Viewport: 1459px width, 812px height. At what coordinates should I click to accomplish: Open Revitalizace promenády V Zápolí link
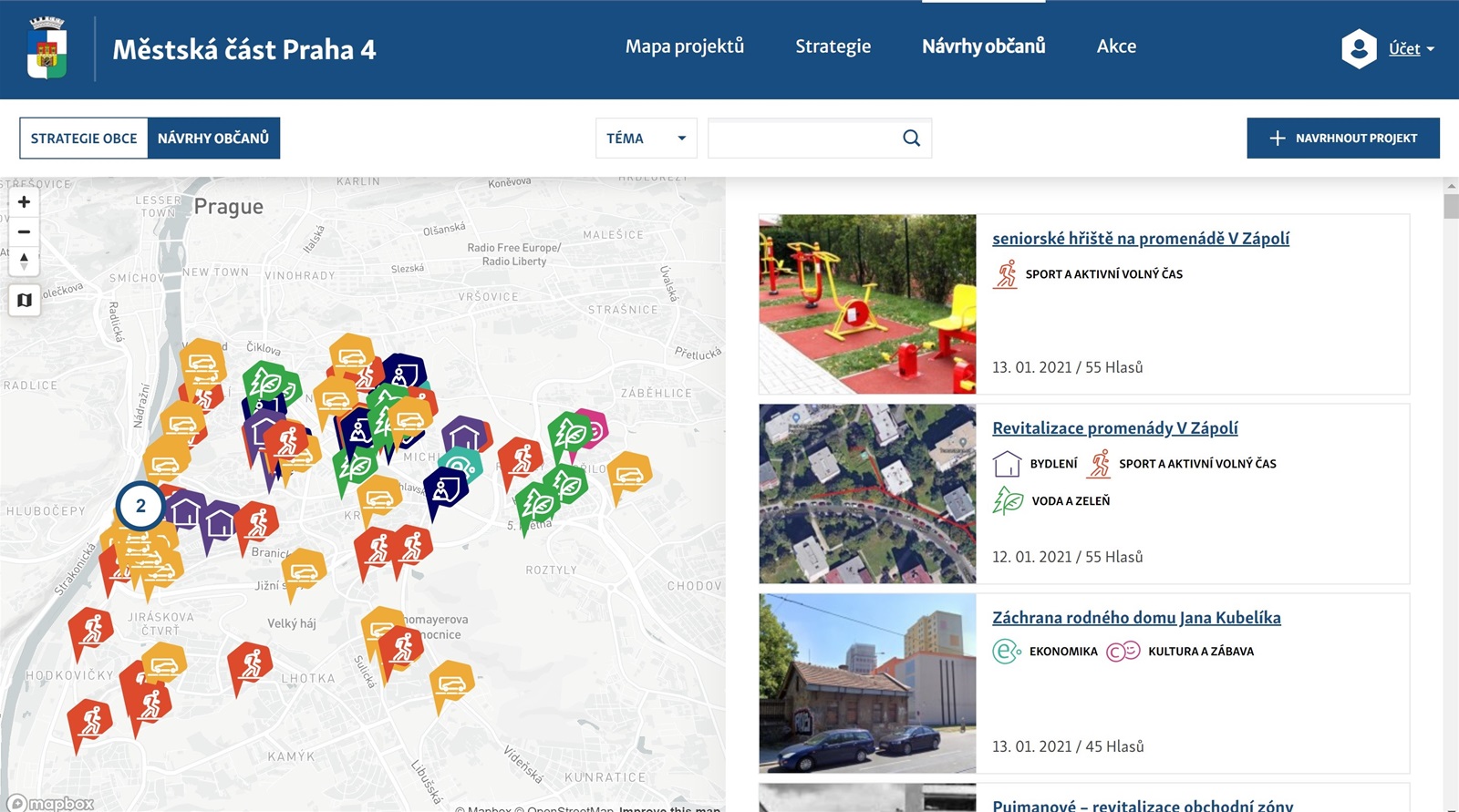click(x=1115, y=428)
